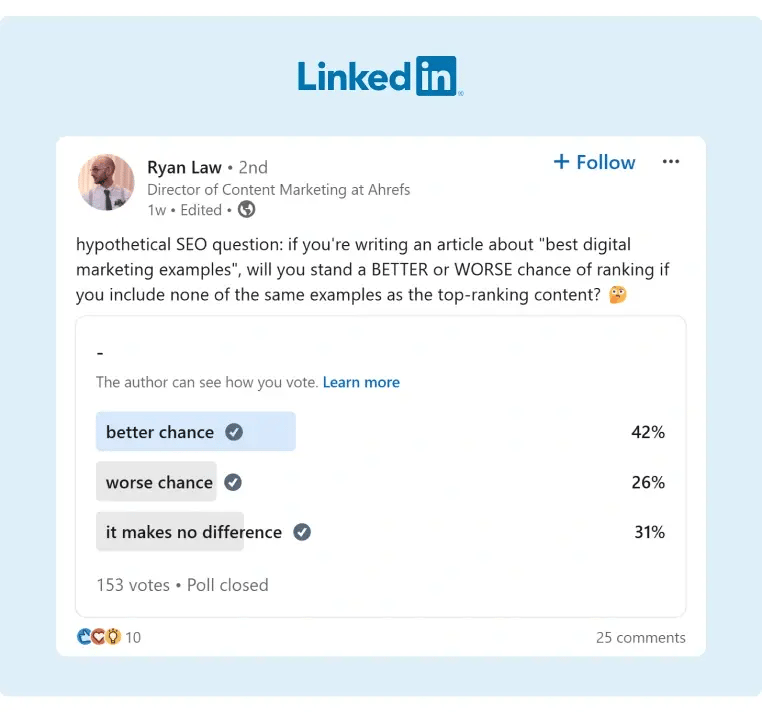Click checkmark icon next to better chance
Screen dimensions: 762x713
coord(234,432)
